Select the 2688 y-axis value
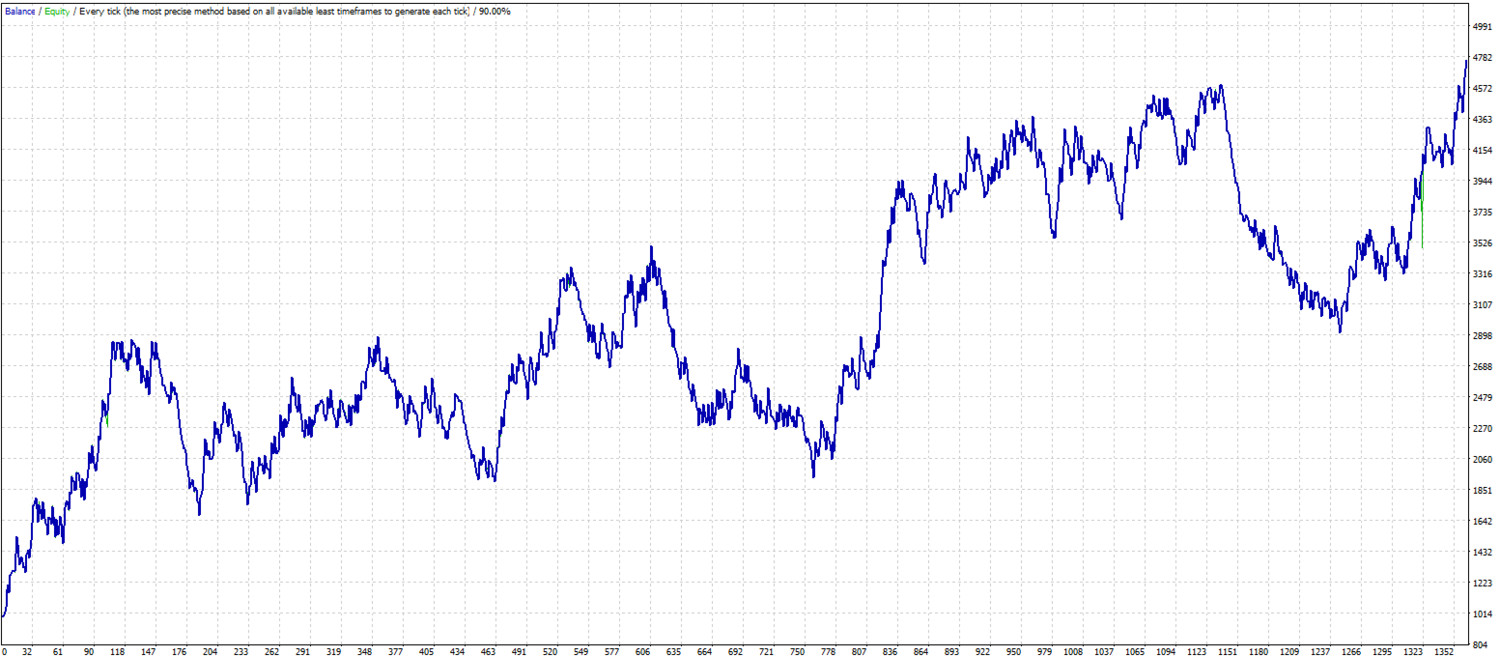The height and width of the screenshot is (656, 1500). click(1483, 367)
